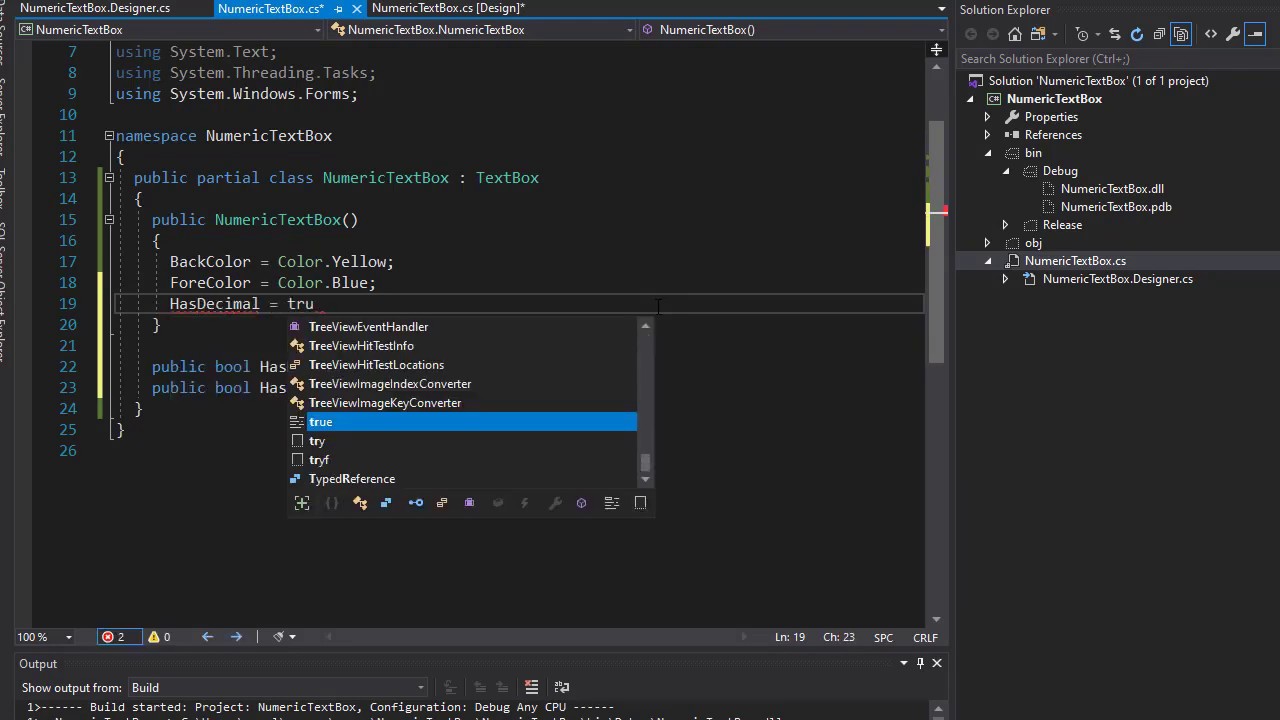Select NumericTextBox.dll file in Solution Explorer
Image resolution: width=1280 pixels, height=720 pixels.
pos(1112,189)
